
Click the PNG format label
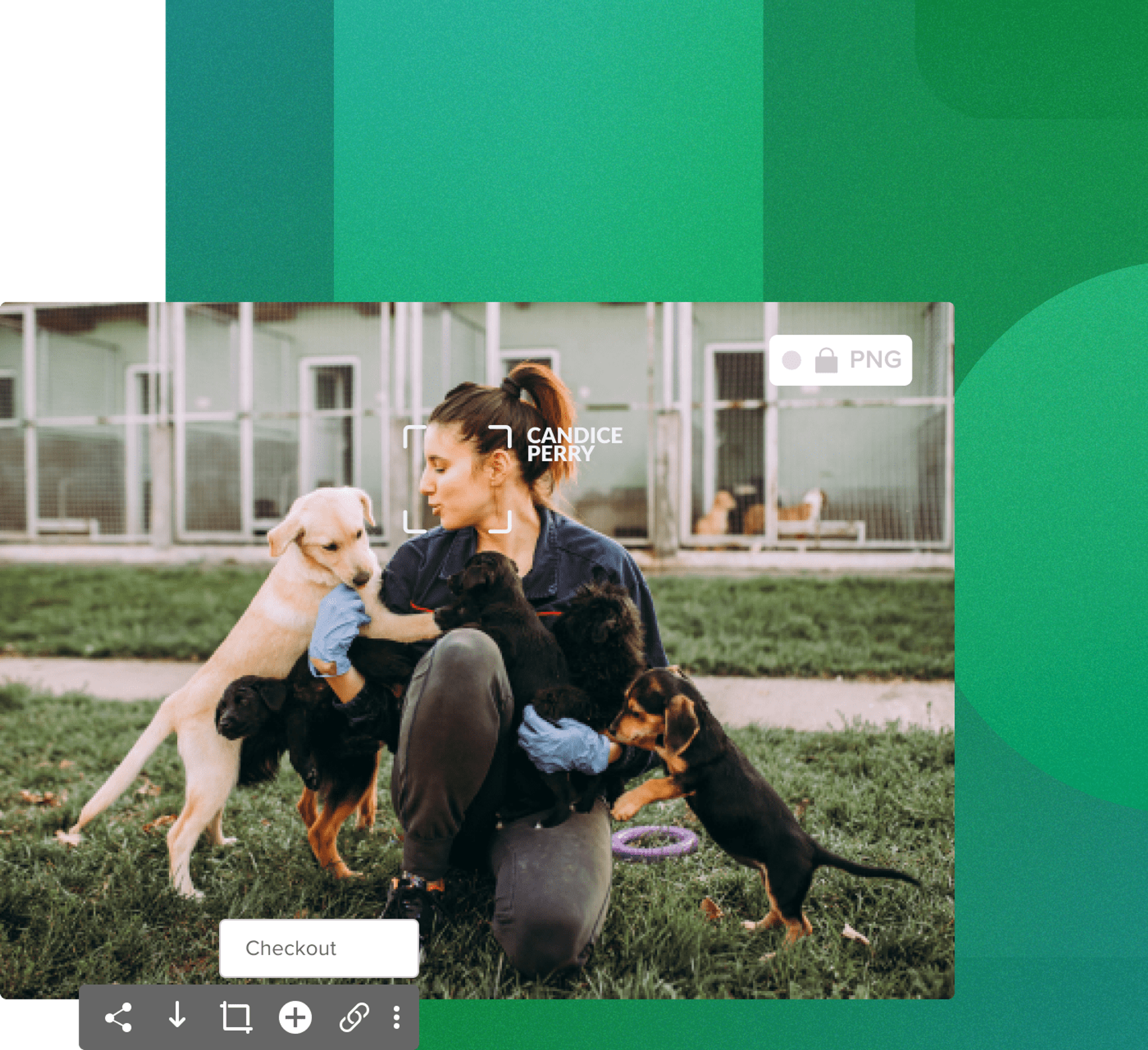point(875,359)
